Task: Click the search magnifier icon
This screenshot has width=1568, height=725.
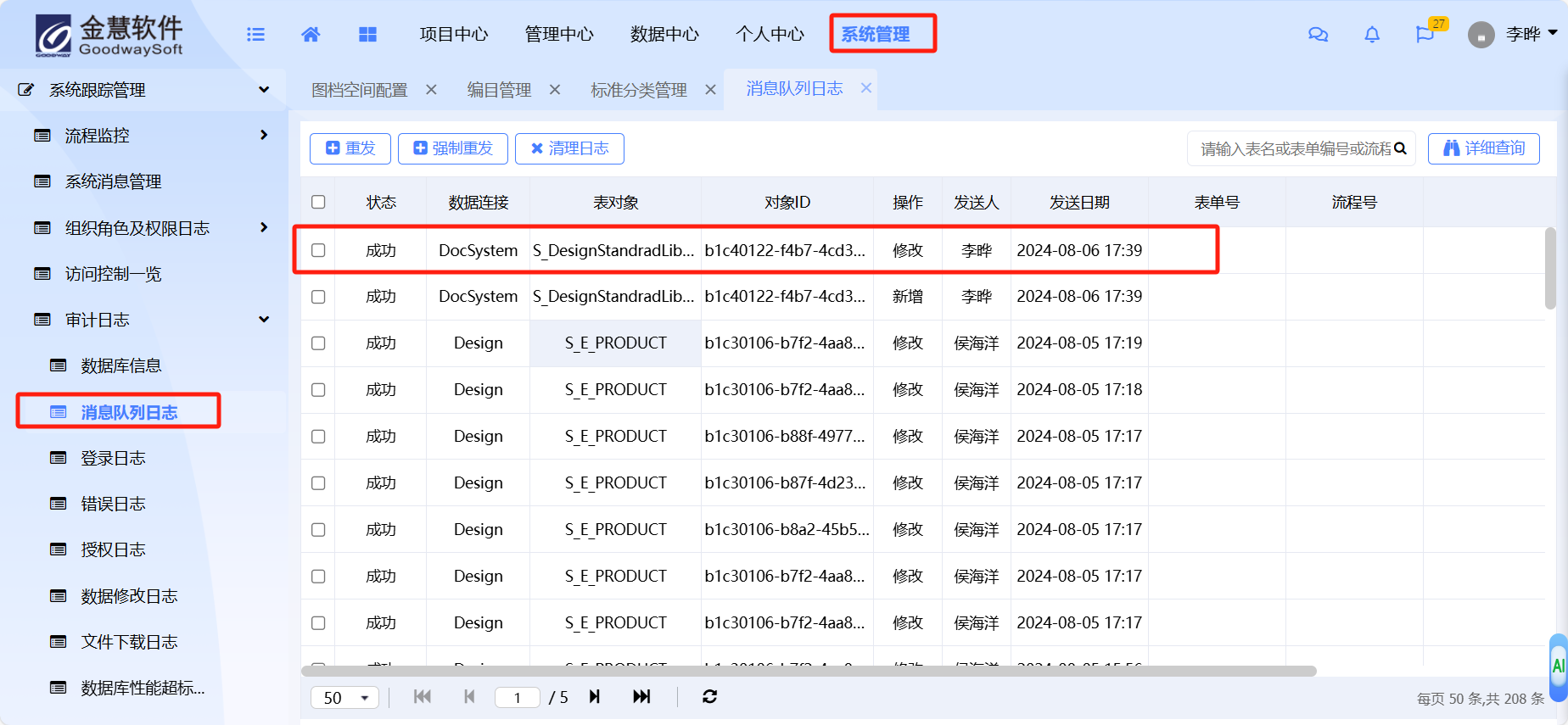Action: click(1400, 148)
